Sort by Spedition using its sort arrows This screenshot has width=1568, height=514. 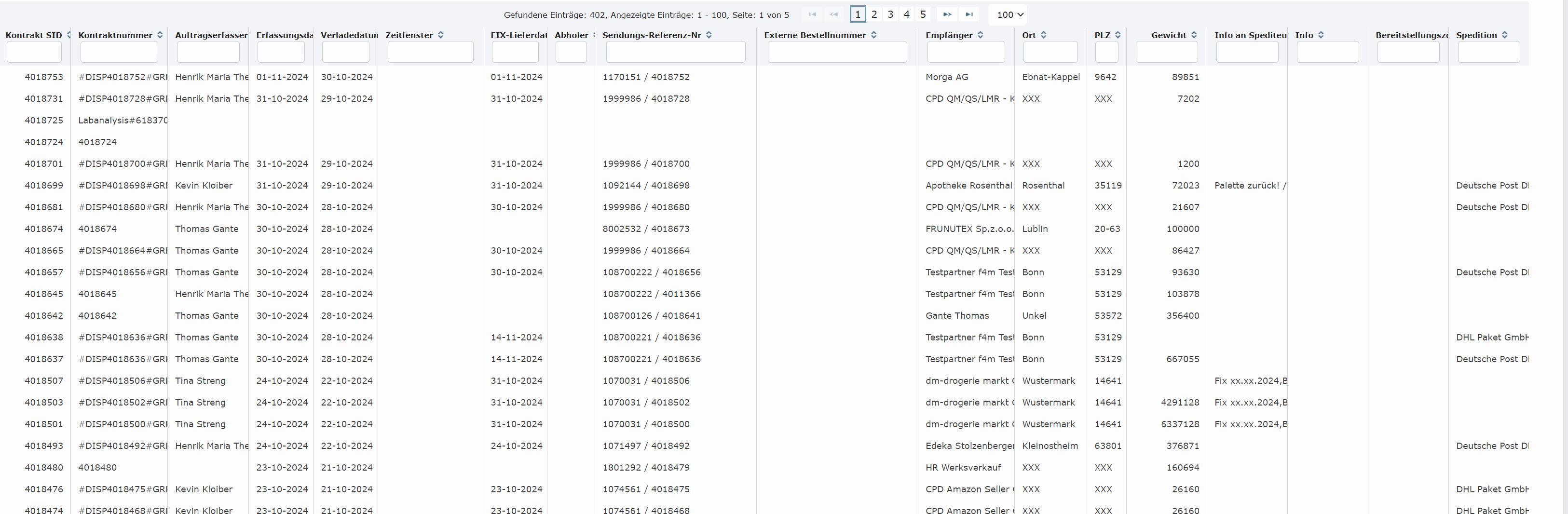pos(1504,35)
